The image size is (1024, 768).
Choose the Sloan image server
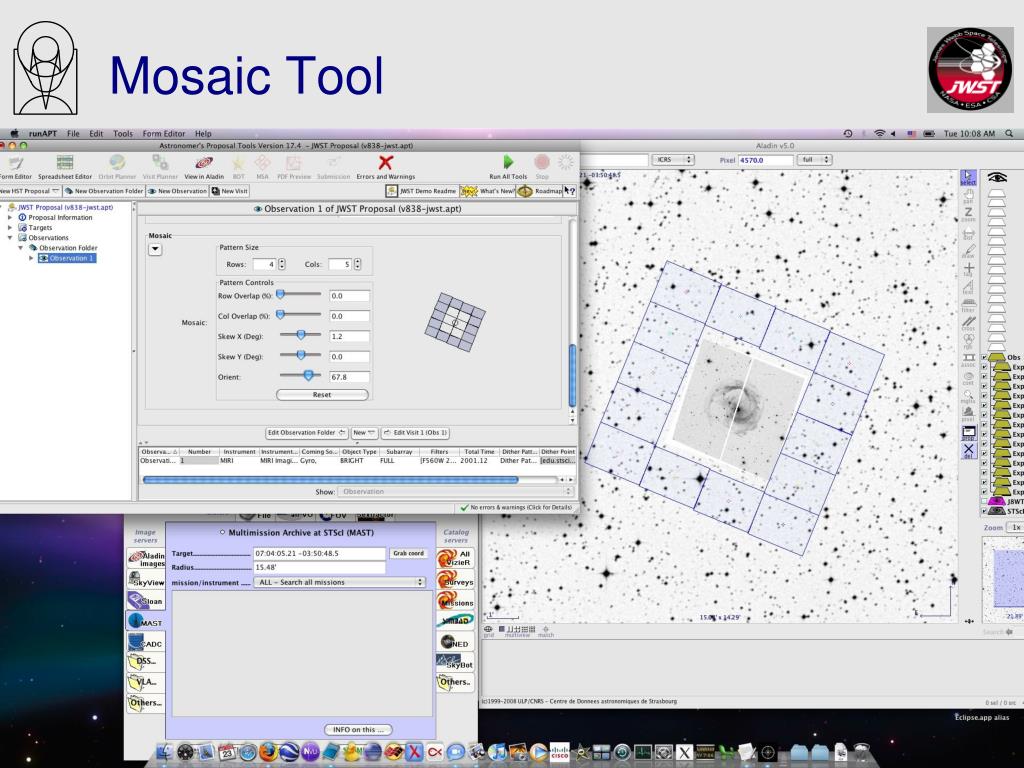pos(146,600)
